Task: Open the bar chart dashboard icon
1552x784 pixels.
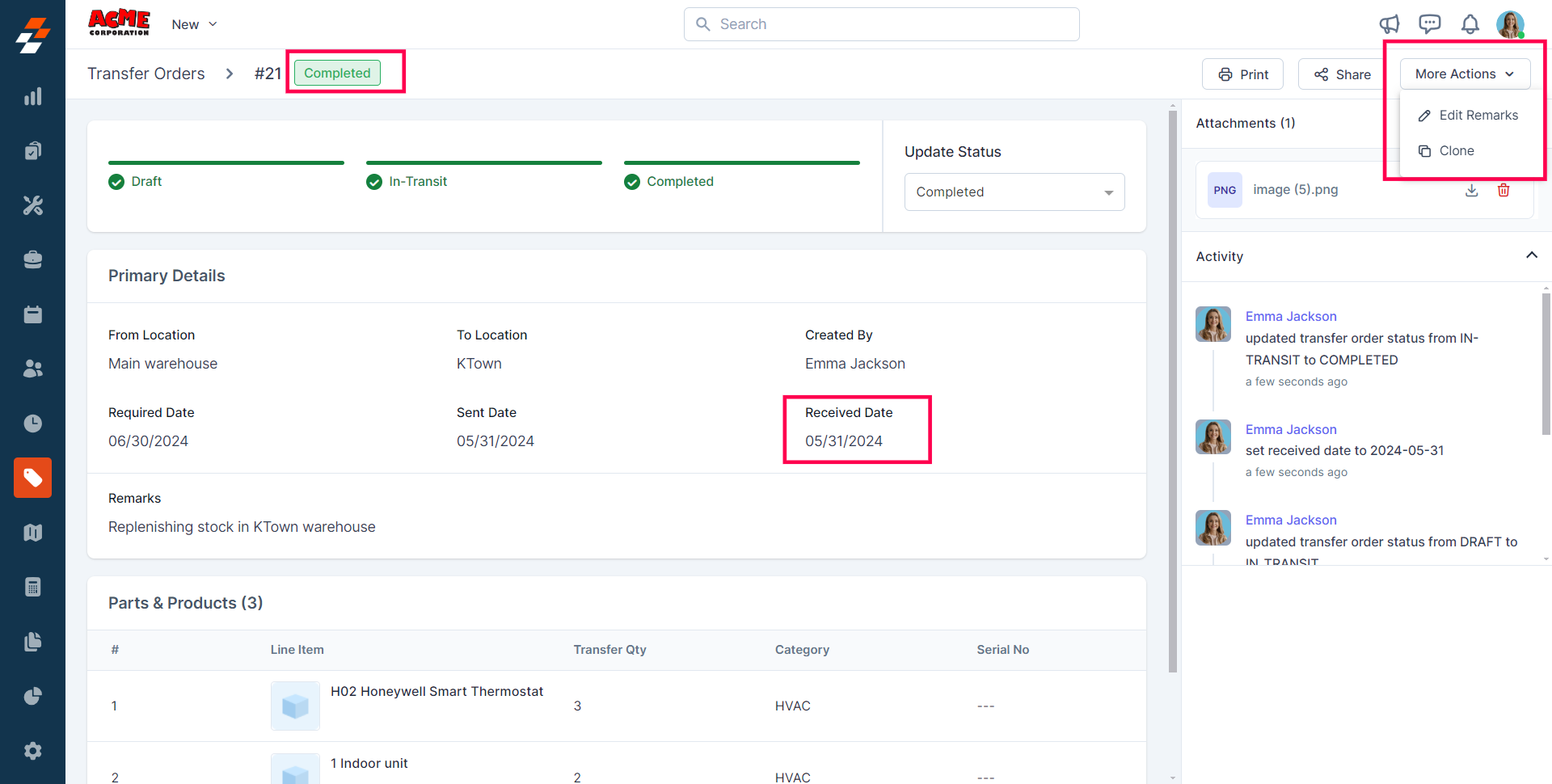Action: point(32,97)
